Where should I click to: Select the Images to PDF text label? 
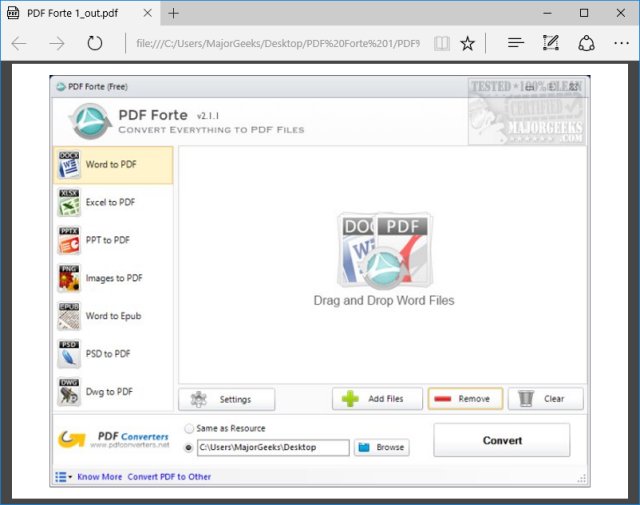click(x=114, y=278)
